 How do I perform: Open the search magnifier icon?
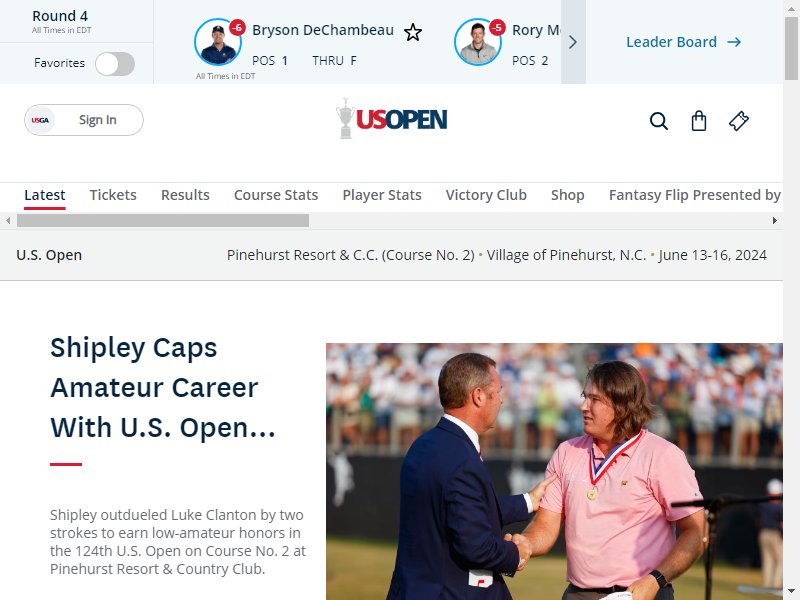(x=659, y=121)
